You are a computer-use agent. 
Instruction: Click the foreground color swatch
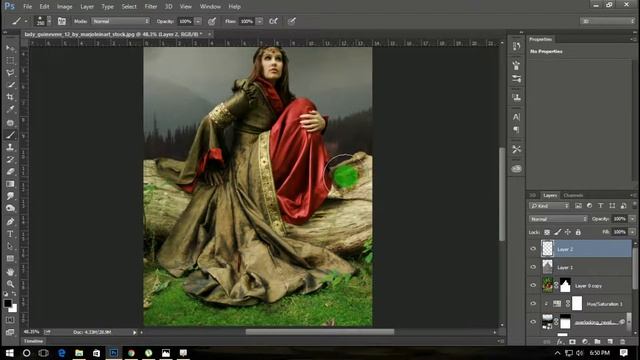[7, 303]
